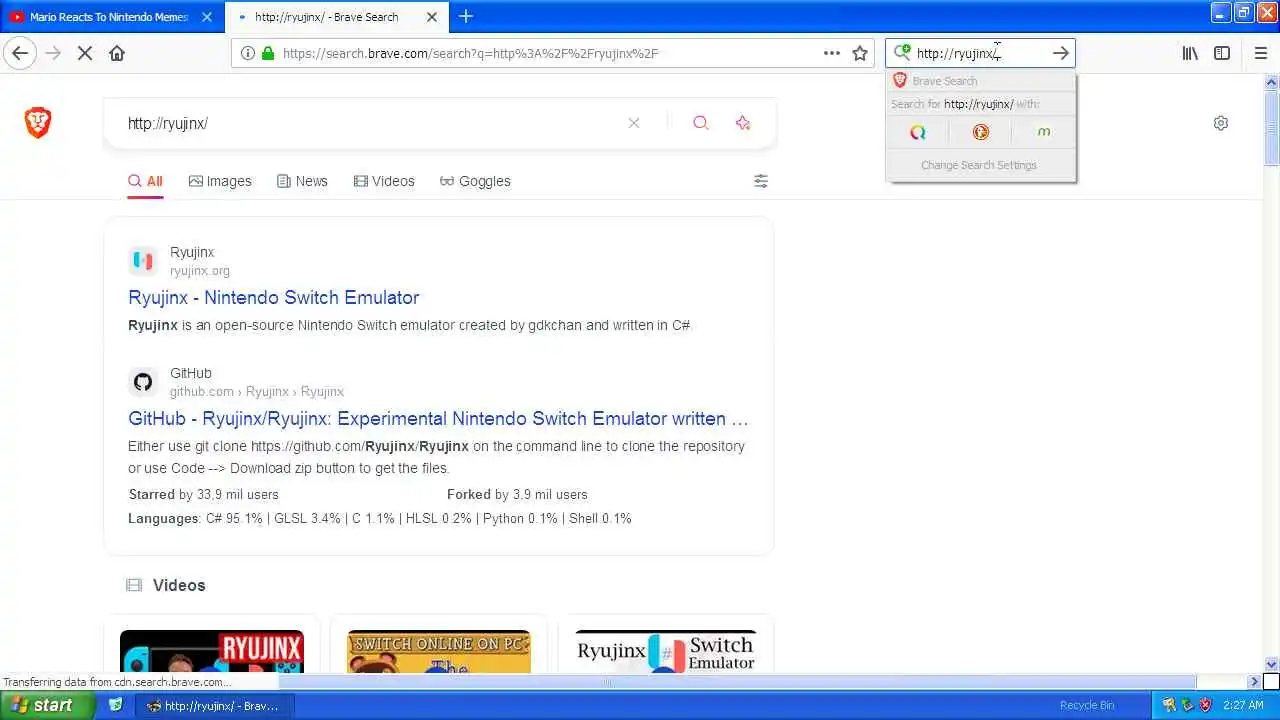
Task: Click the GitHub octocat favicon
Action: (x=143, y=382)
